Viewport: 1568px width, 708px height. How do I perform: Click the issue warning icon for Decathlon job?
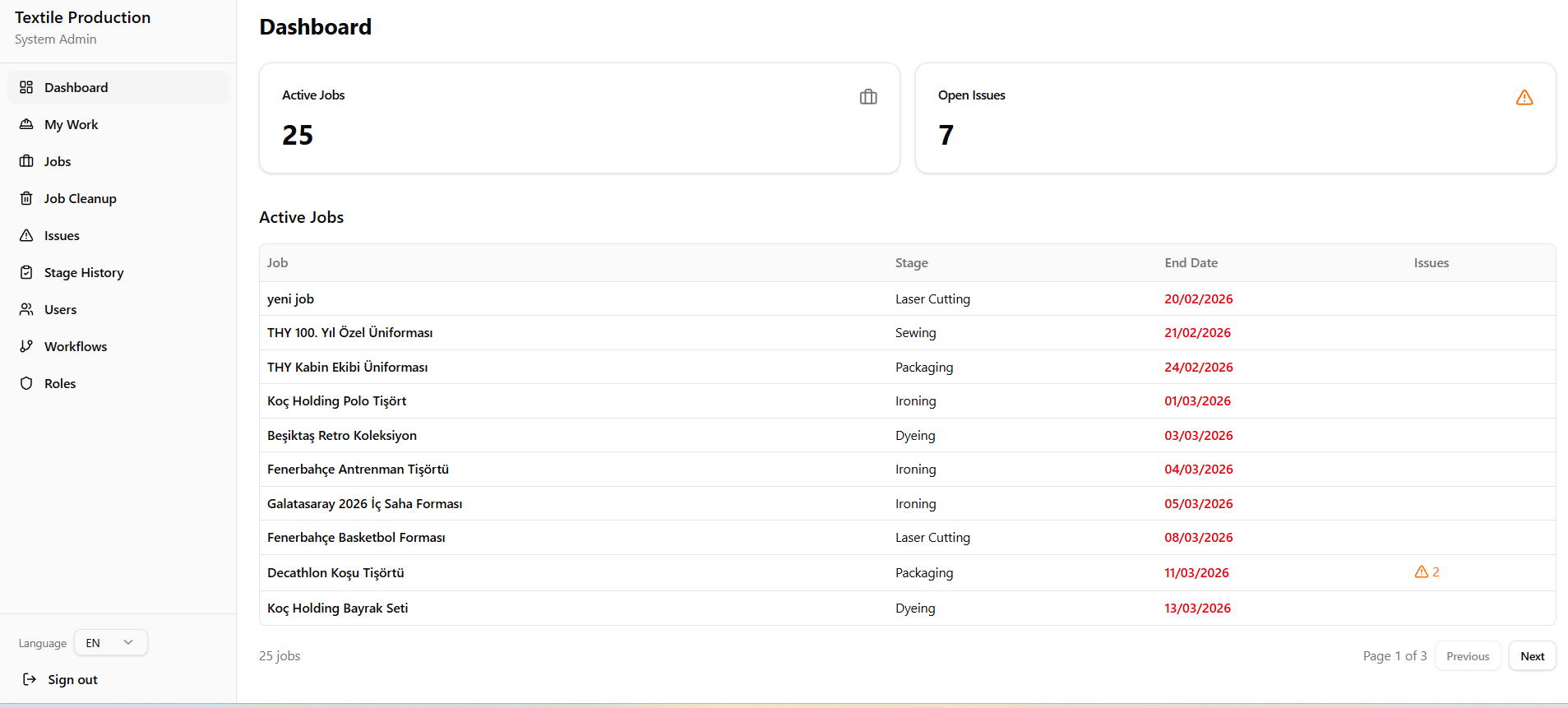click(x=1421, y=572)
